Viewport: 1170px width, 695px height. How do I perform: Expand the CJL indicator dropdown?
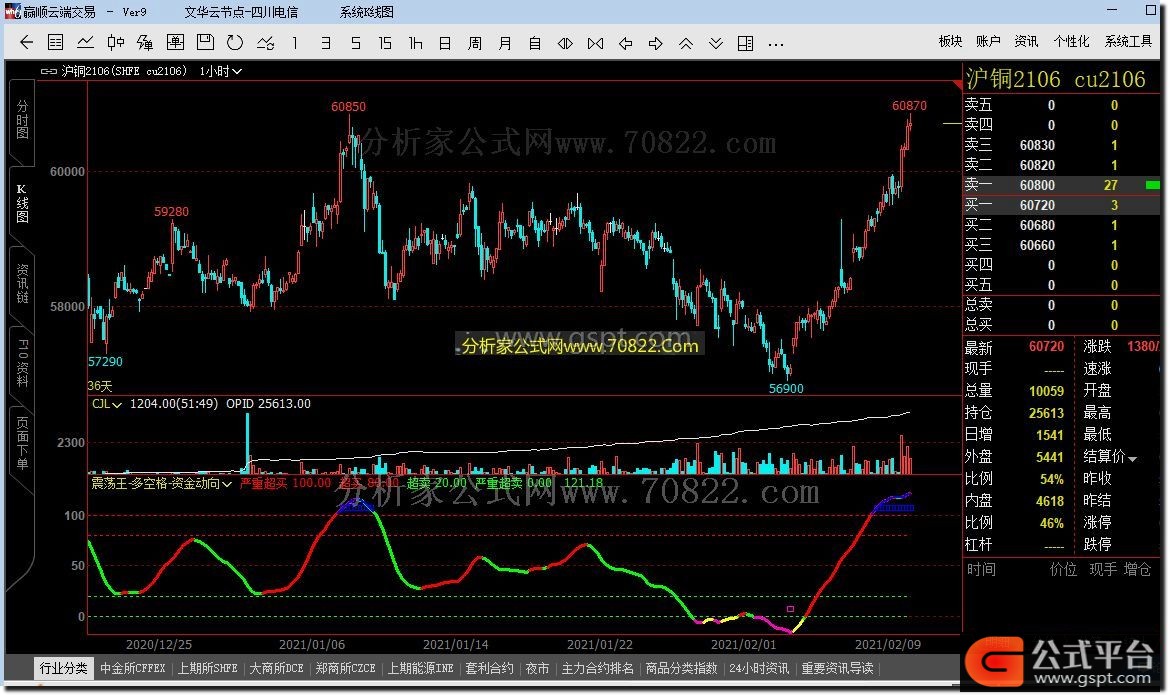(x=107, y=404)
